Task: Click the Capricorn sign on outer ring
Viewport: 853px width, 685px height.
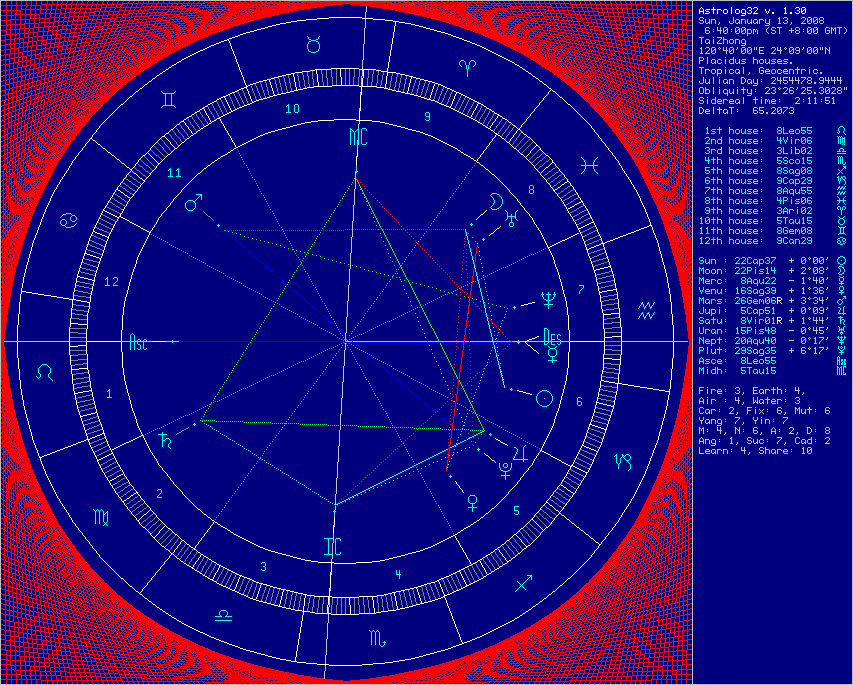Action: [x=622, y=461]
